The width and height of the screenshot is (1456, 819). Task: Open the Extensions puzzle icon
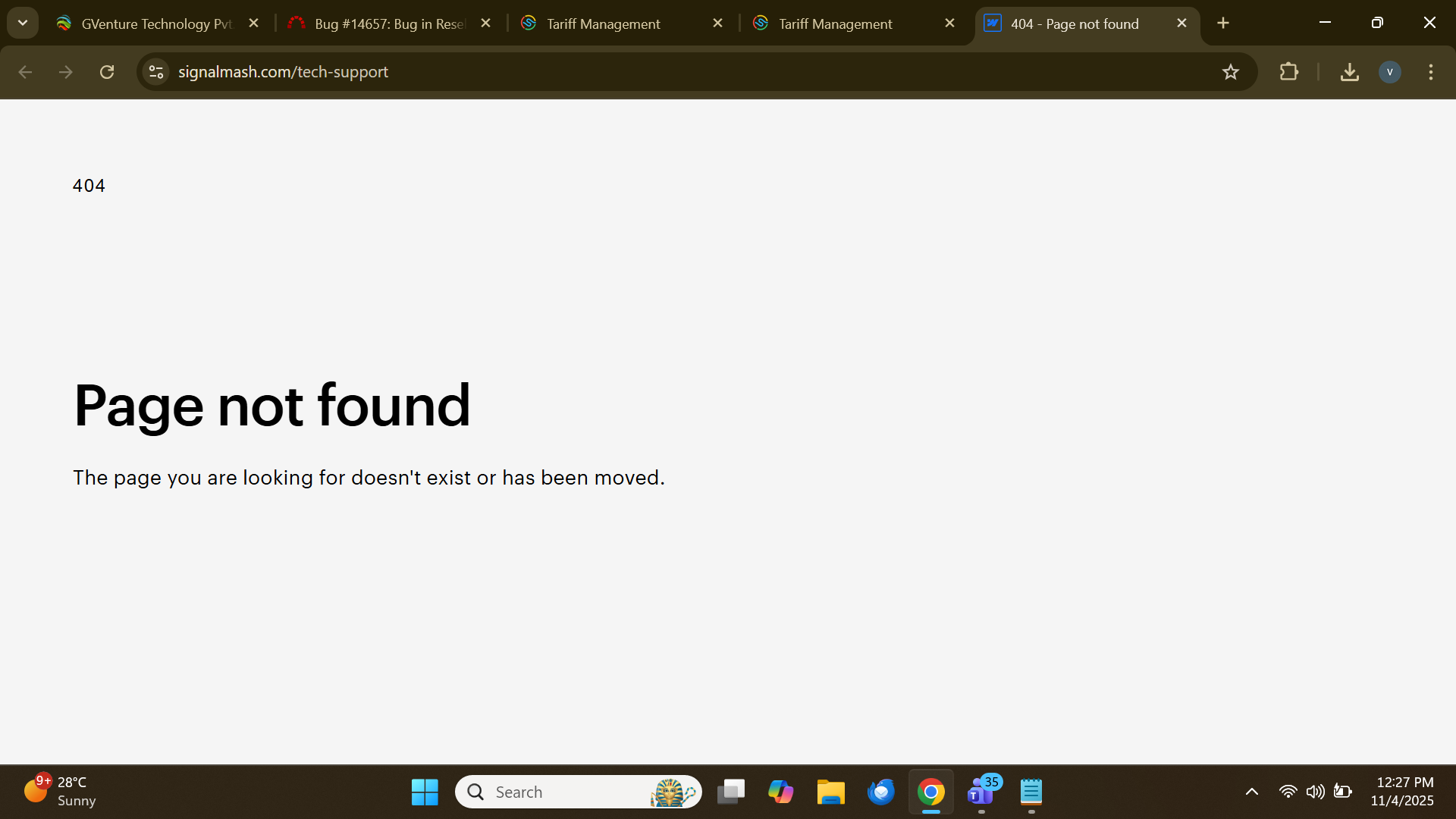1288,72
